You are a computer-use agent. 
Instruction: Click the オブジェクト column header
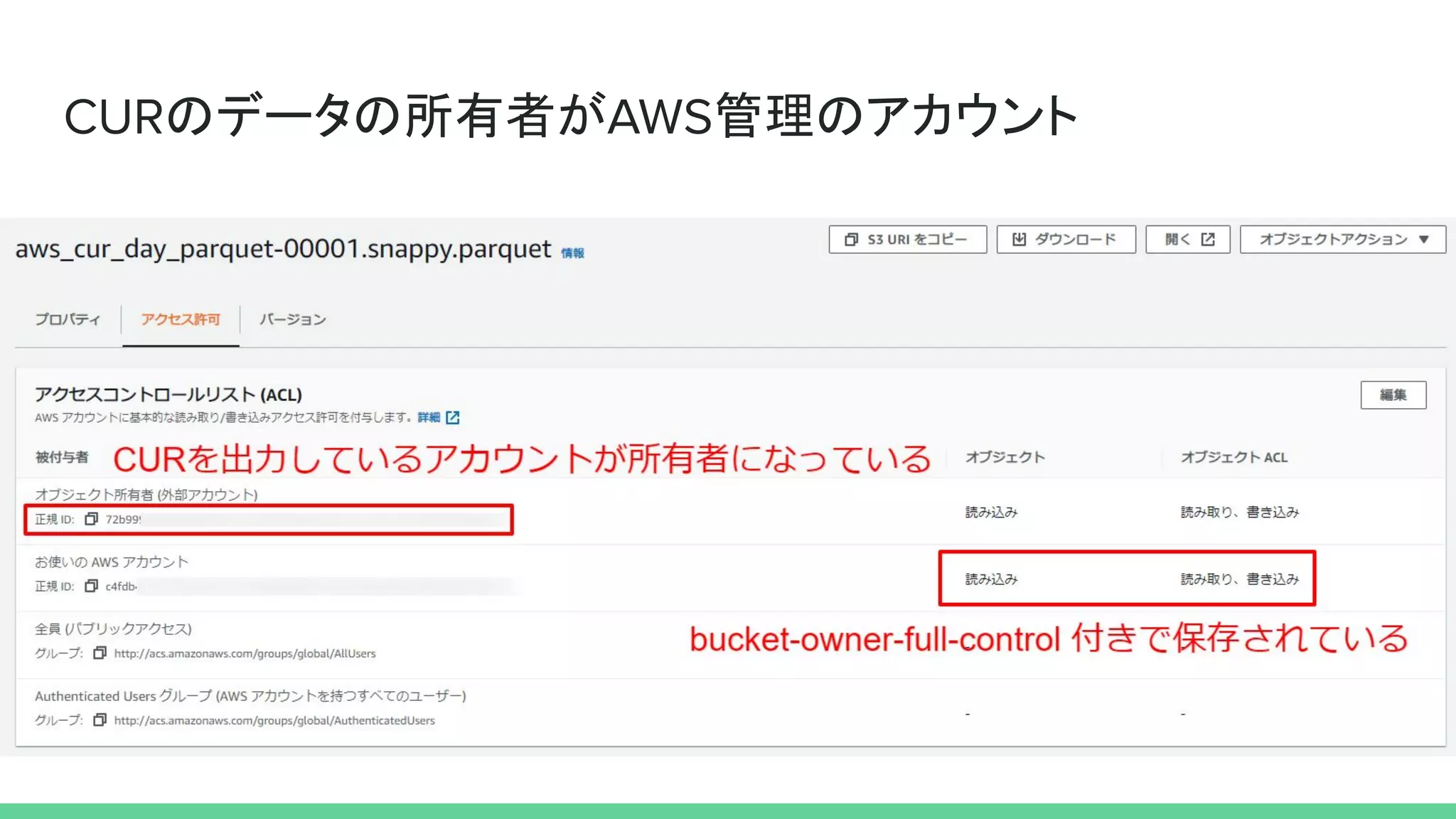coord(1005,457)
